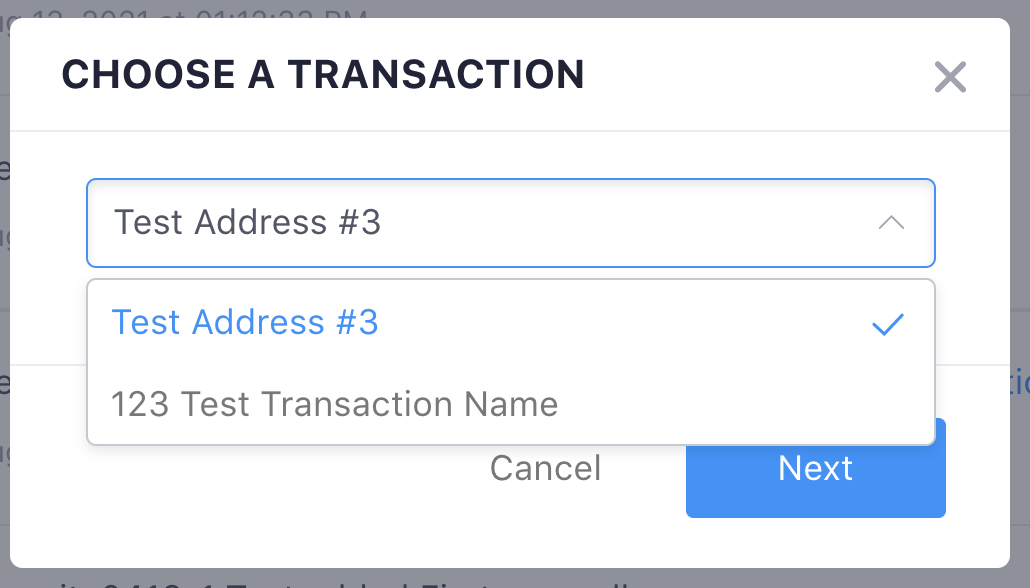
Task: Click empty select box space left of chevron
Action: 650,223
